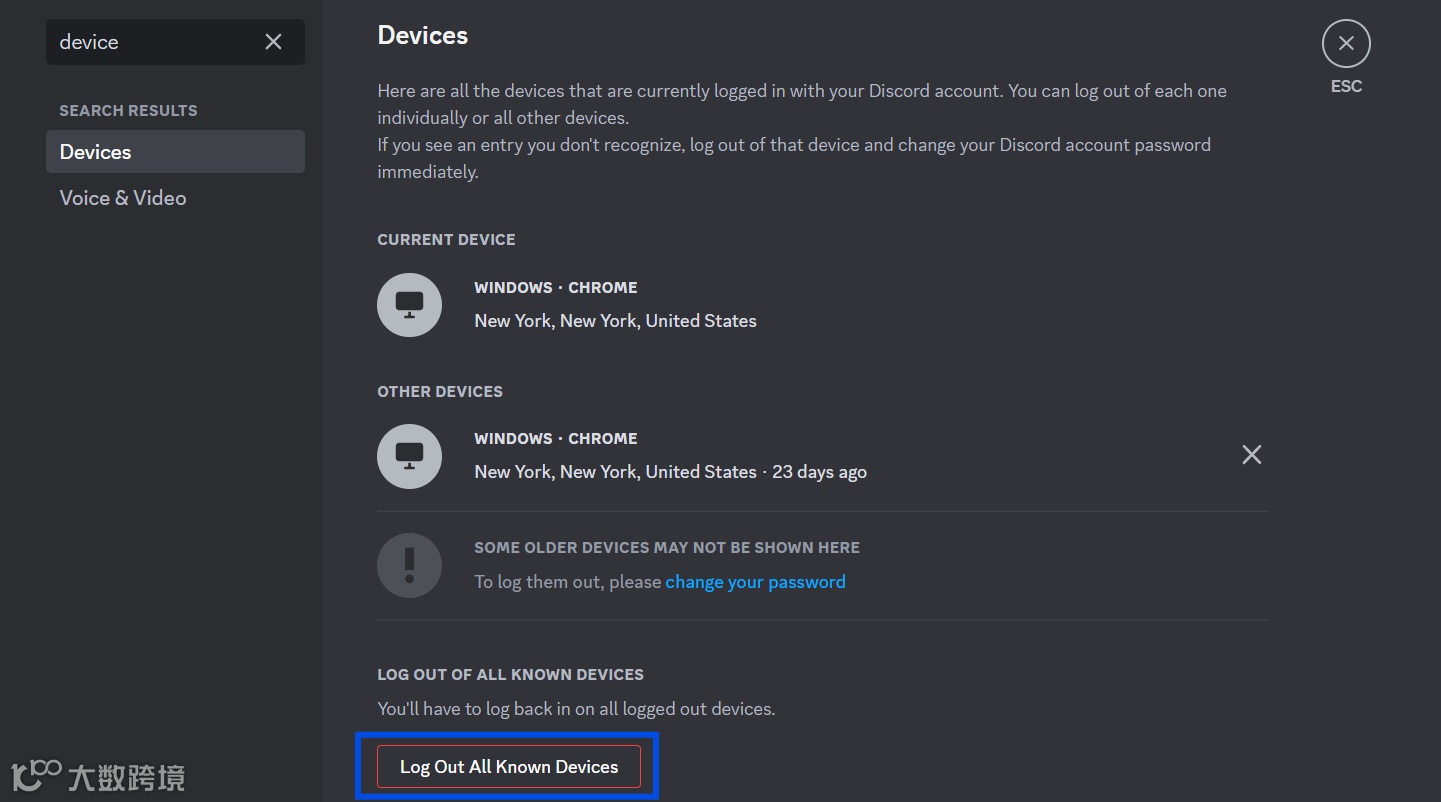This screenshot has width=1441, height=802.
Task: Select Devices in the search results
Action: [175, 152]
